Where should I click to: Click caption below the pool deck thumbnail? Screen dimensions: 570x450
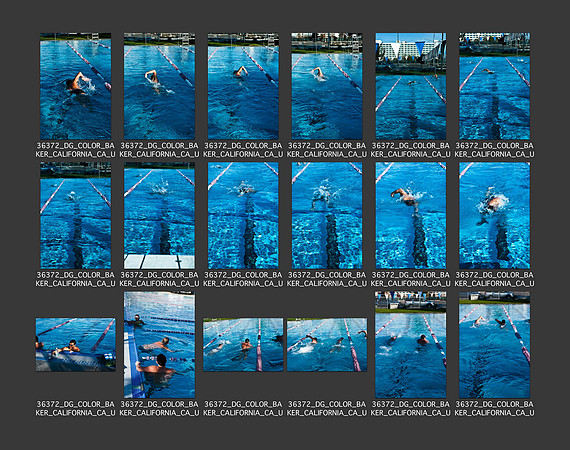[x=159, y=279]
